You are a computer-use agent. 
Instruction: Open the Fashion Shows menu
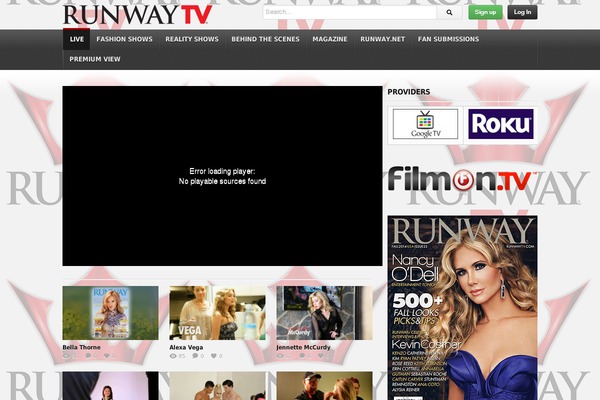[x=124, y=39]
